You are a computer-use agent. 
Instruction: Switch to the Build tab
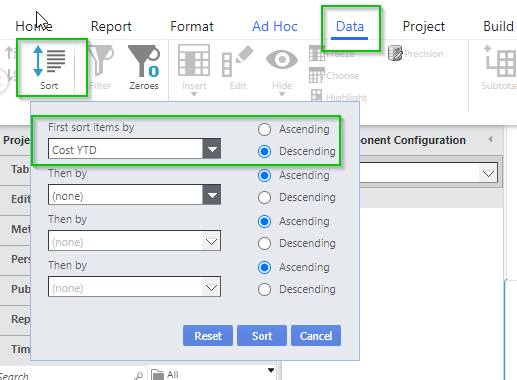499,26
